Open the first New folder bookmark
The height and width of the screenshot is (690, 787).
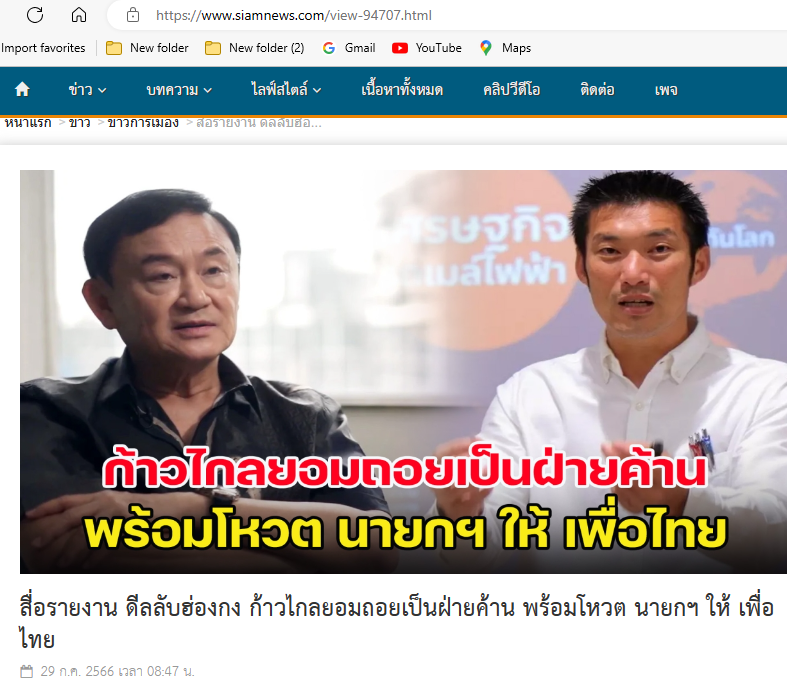[147, 48]
